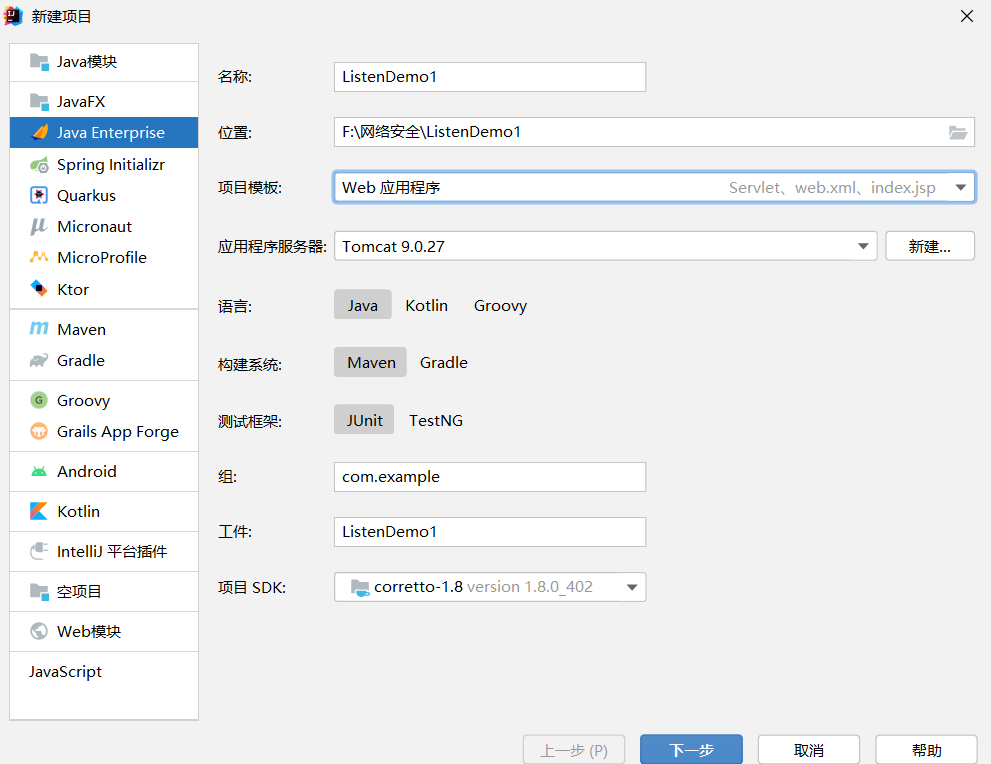
Task: Choose Gradle as the build system
Action: 444,363
